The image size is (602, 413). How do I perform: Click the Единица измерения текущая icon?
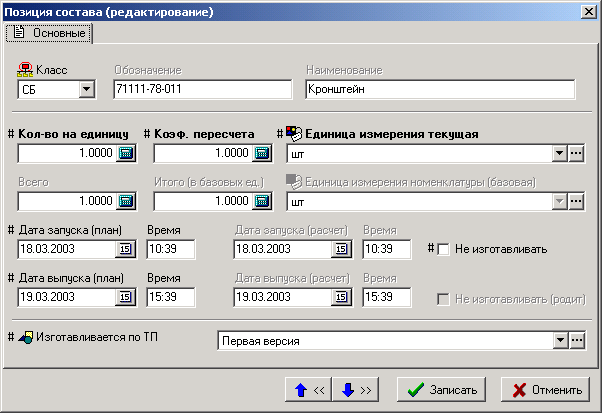tap(295, 133)
